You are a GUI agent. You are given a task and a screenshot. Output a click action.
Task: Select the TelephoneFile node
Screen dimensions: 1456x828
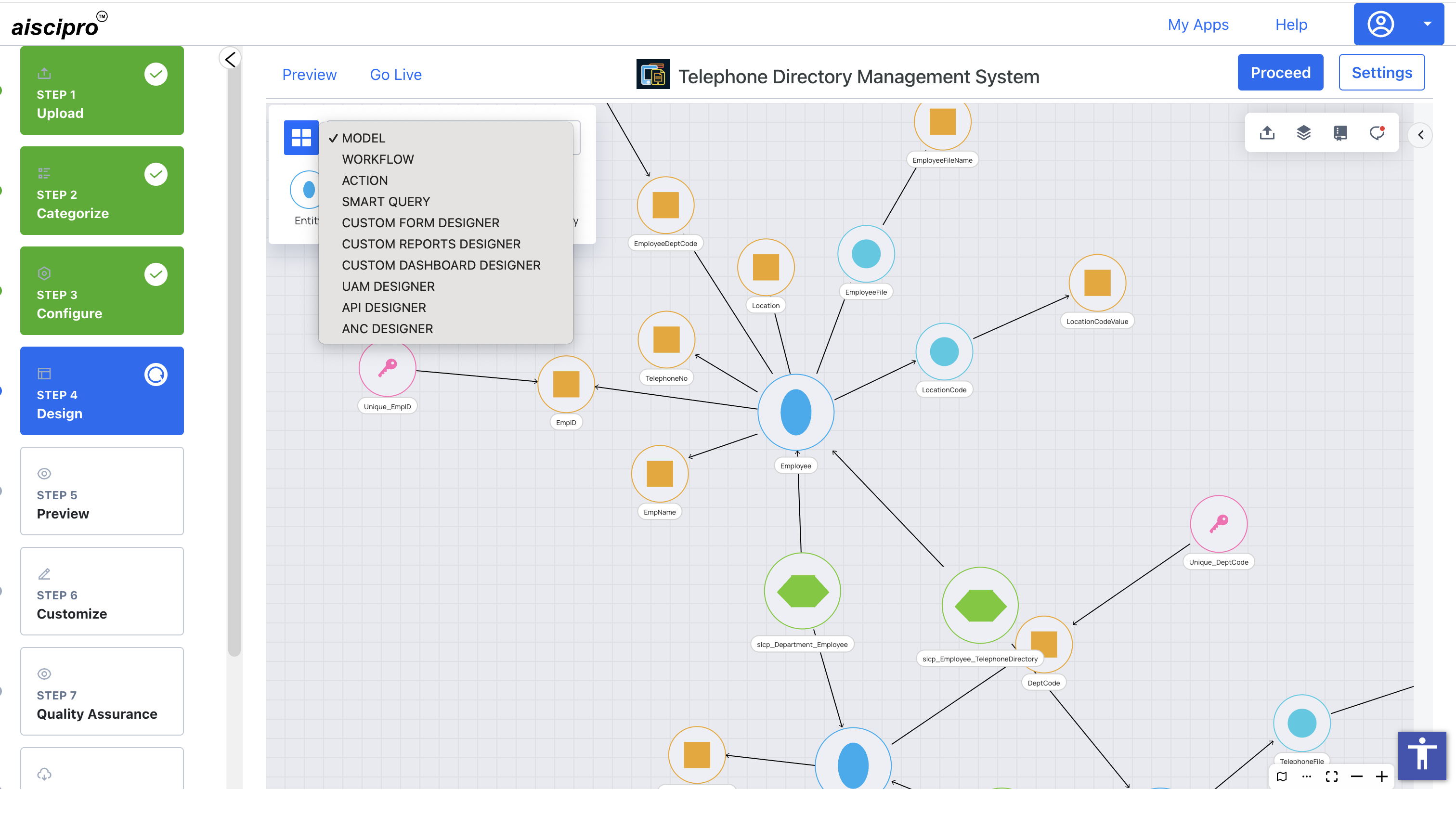(x=1301, y=724)
